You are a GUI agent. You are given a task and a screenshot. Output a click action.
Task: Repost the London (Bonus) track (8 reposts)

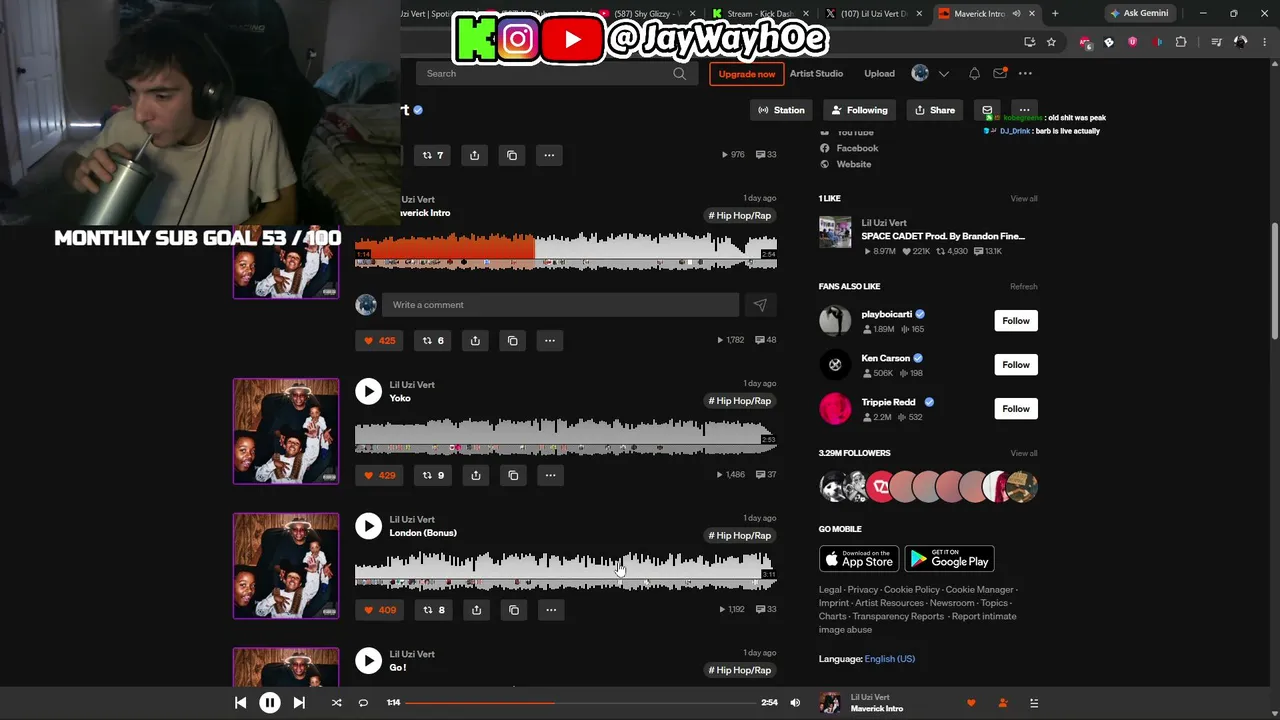434,610
